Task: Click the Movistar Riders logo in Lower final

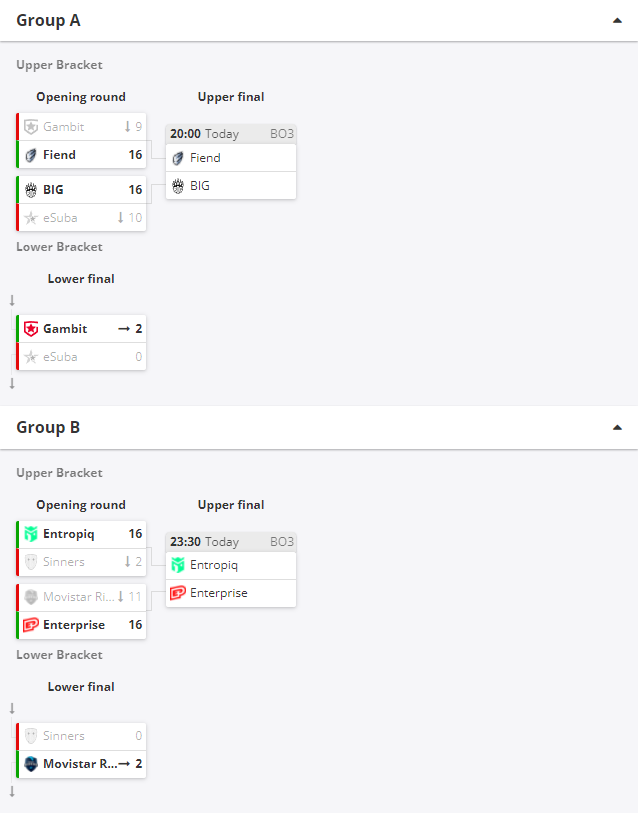Action: (31, 764)
